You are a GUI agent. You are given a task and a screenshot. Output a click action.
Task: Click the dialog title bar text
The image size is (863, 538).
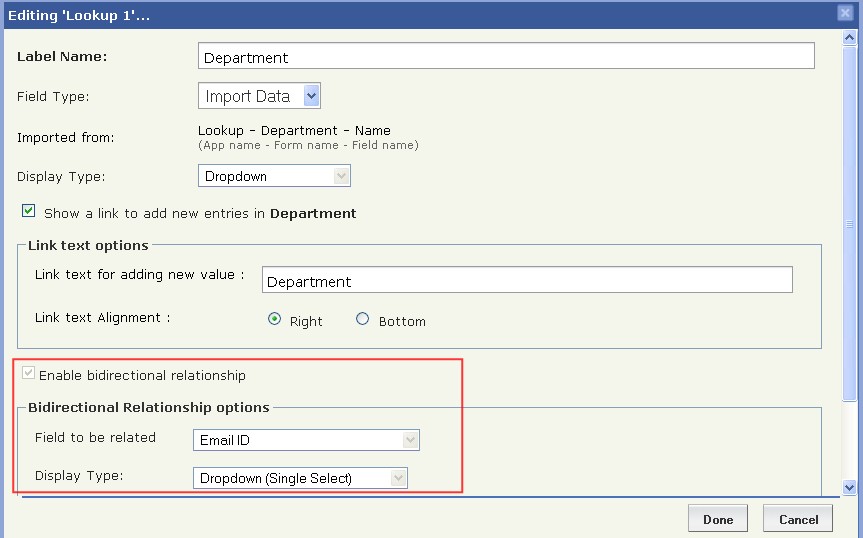click(82, 14)
